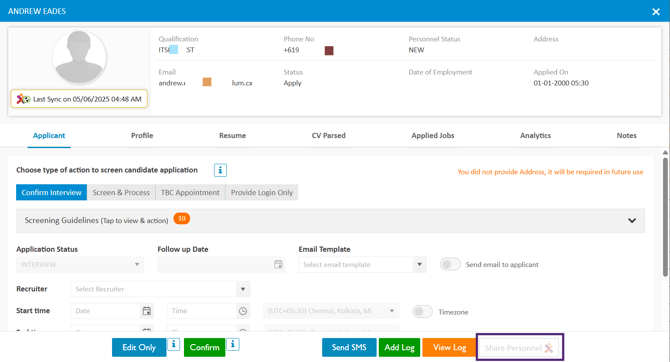Close the Andrew Eades dialog
The height and width of the screenshot is (362, 670).
click(656, 12)
